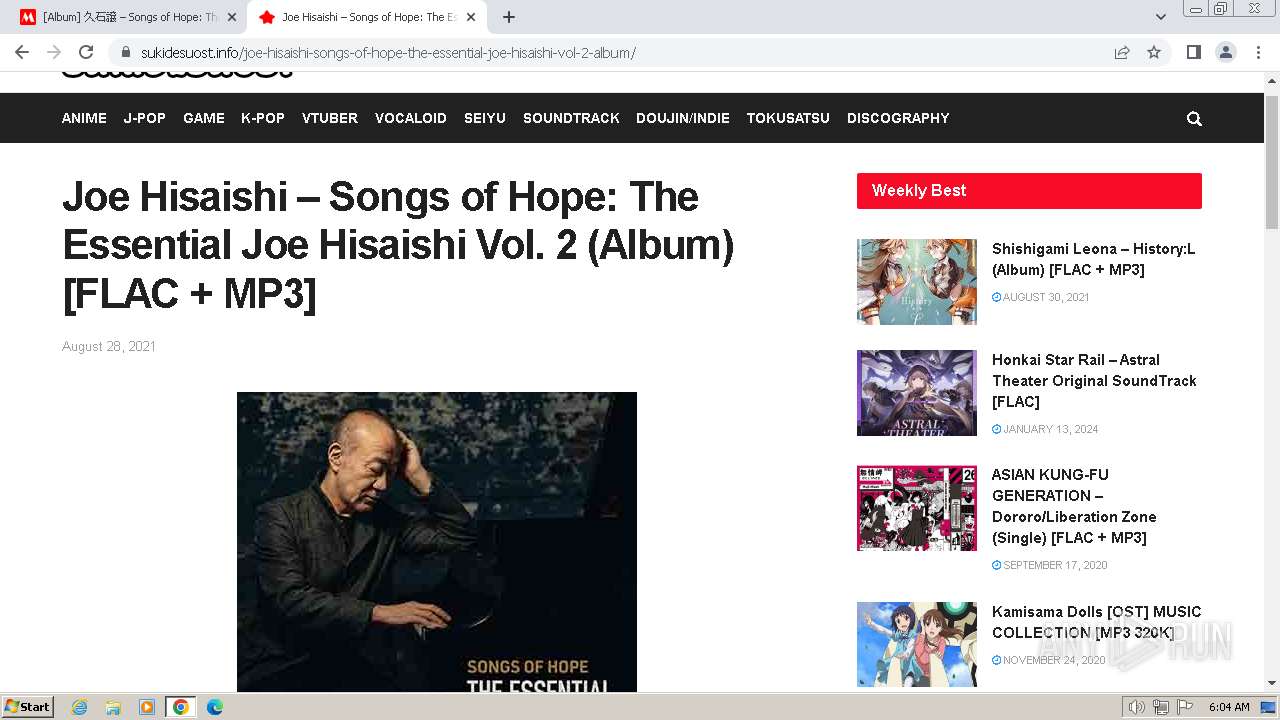The image size is (1280, 720).
Task: Toggle the browser side panel icon
Action: [1193, 52]
